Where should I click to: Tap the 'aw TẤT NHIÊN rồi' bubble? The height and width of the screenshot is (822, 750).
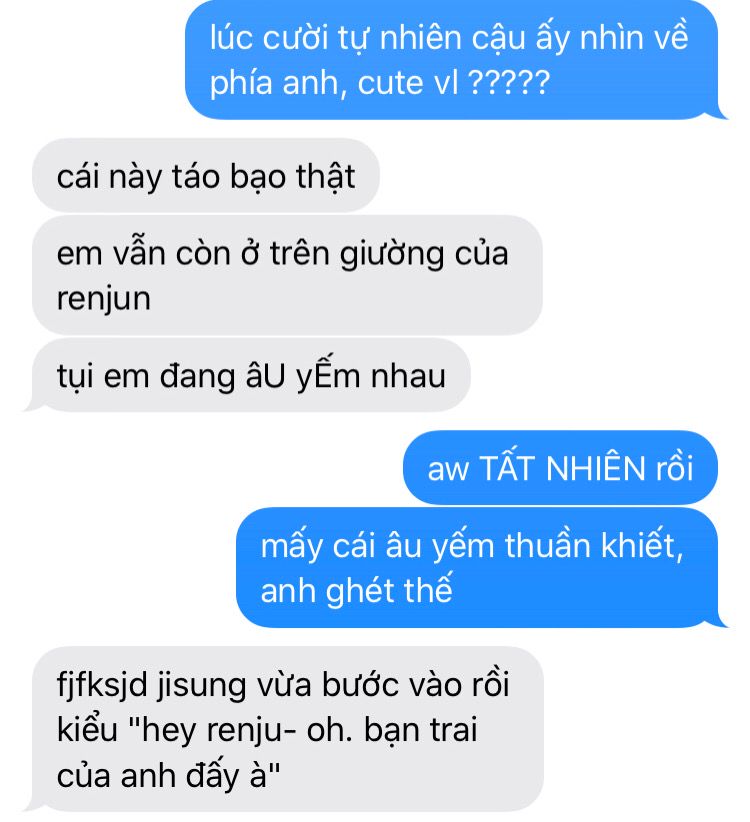point(560,468)
